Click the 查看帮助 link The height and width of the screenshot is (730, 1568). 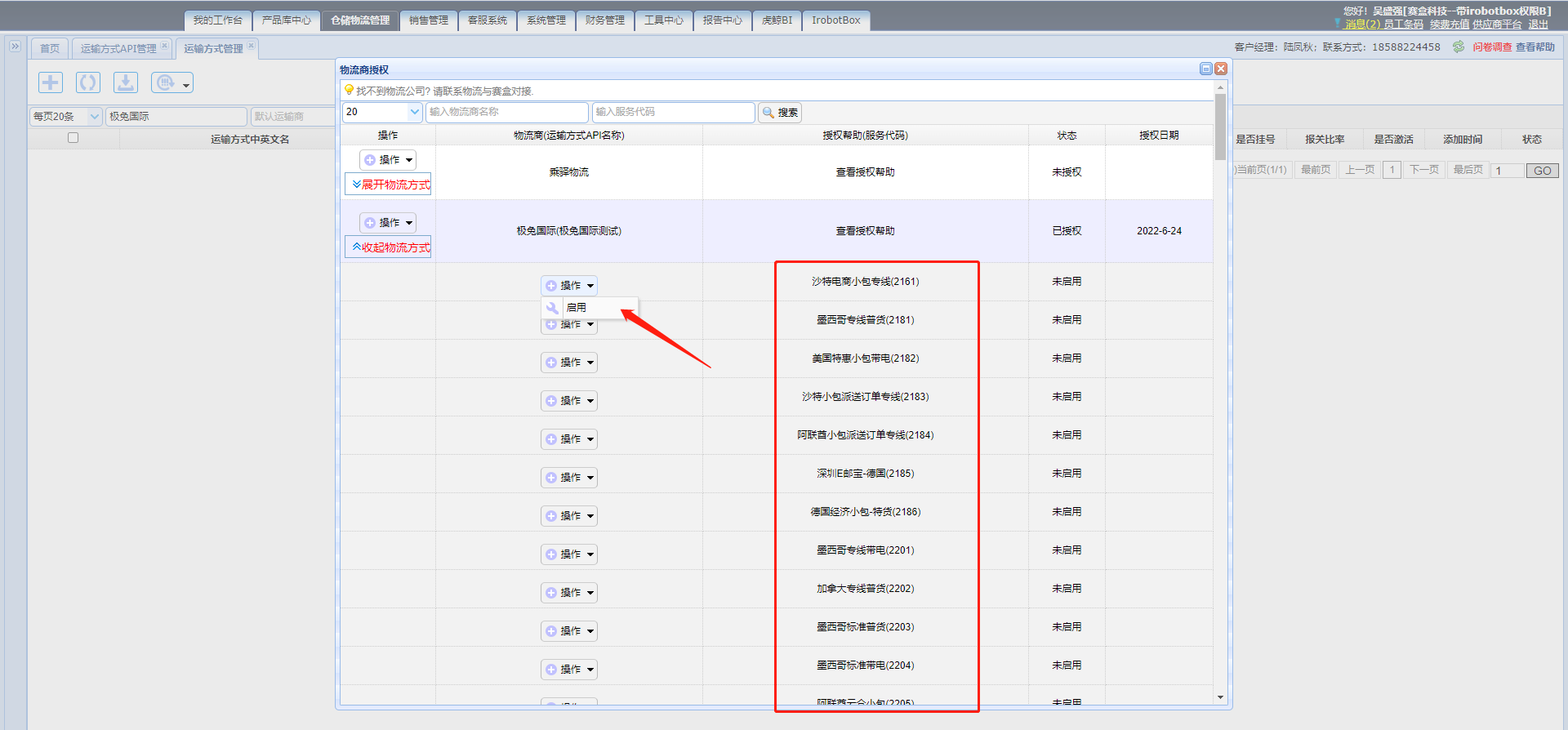1535,47
